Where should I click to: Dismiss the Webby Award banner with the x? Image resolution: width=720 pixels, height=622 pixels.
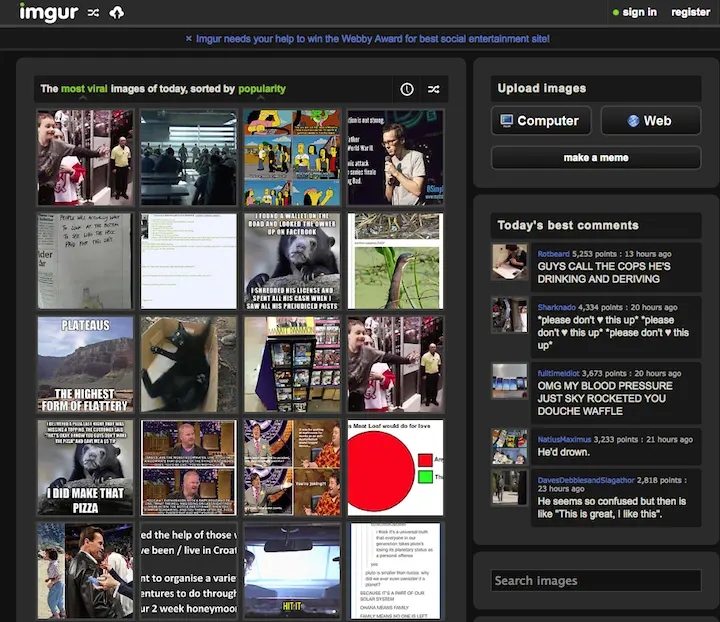coord(188,39)
